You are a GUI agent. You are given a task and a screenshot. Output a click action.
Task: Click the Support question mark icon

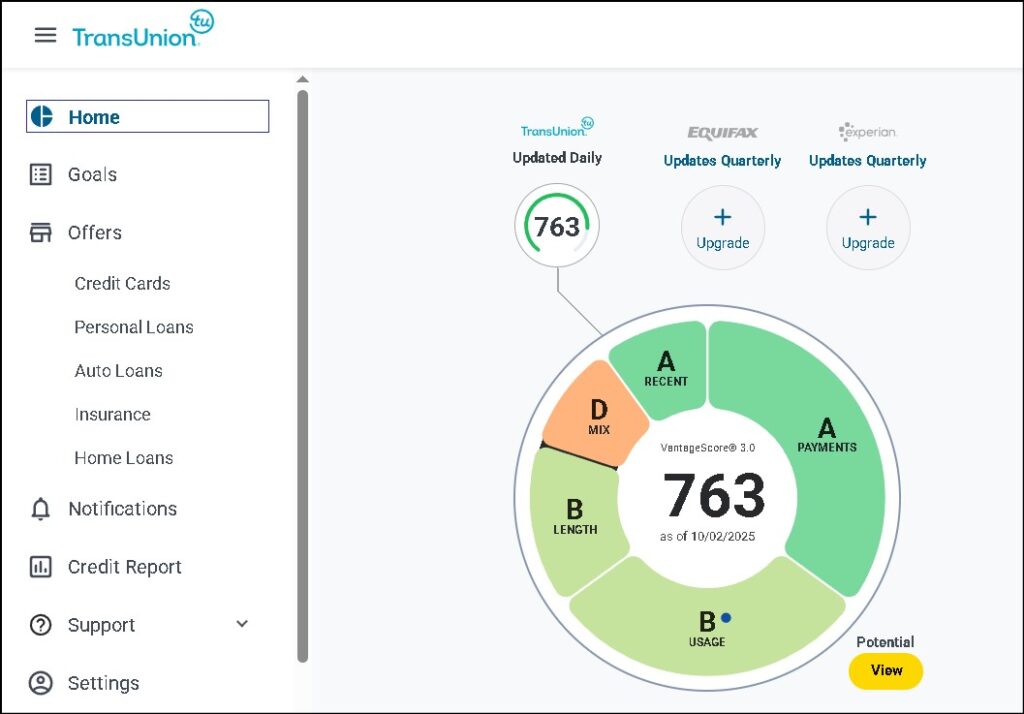[41, 625]
